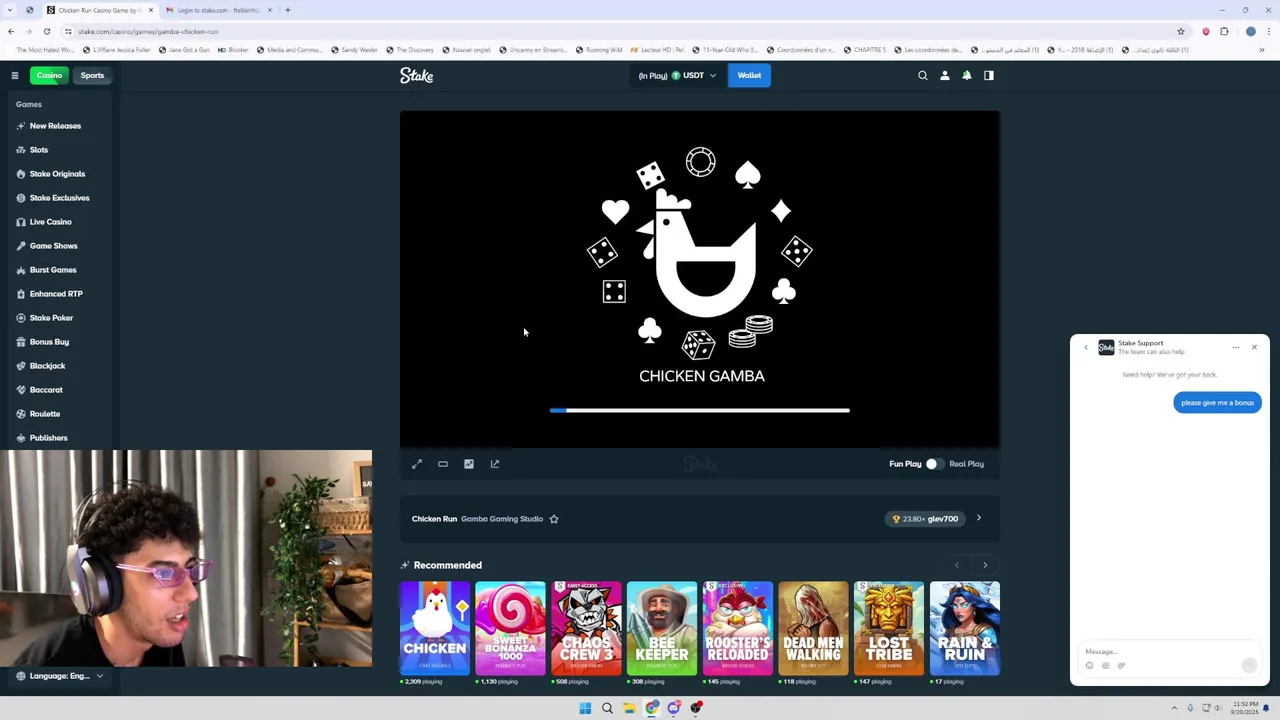1280x720 pixels.
Task: Toggle between Fun Play and Real Play
Action: (934, 464)
